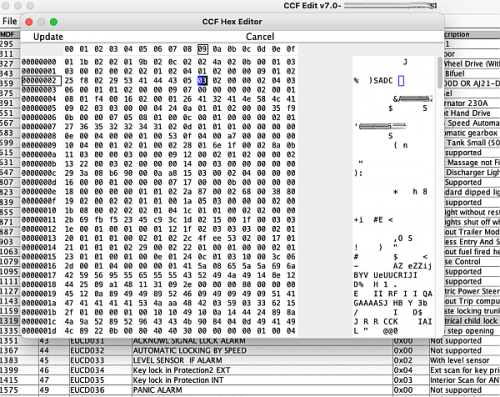Viewport: 500px width, 397px height.
Task: Click column header 00 in hex grid
Action: click(69, 49)
